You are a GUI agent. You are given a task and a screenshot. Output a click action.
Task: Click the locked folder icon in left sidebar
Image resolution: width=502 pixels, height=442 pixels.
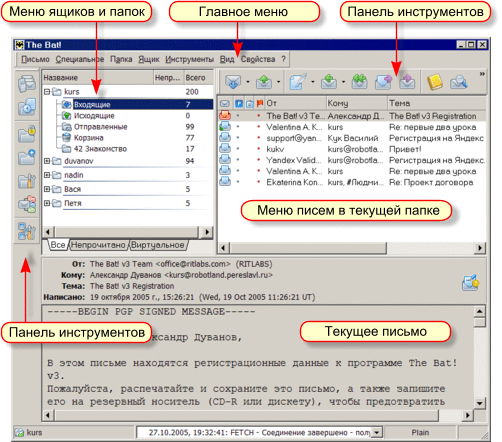point(27,134)
